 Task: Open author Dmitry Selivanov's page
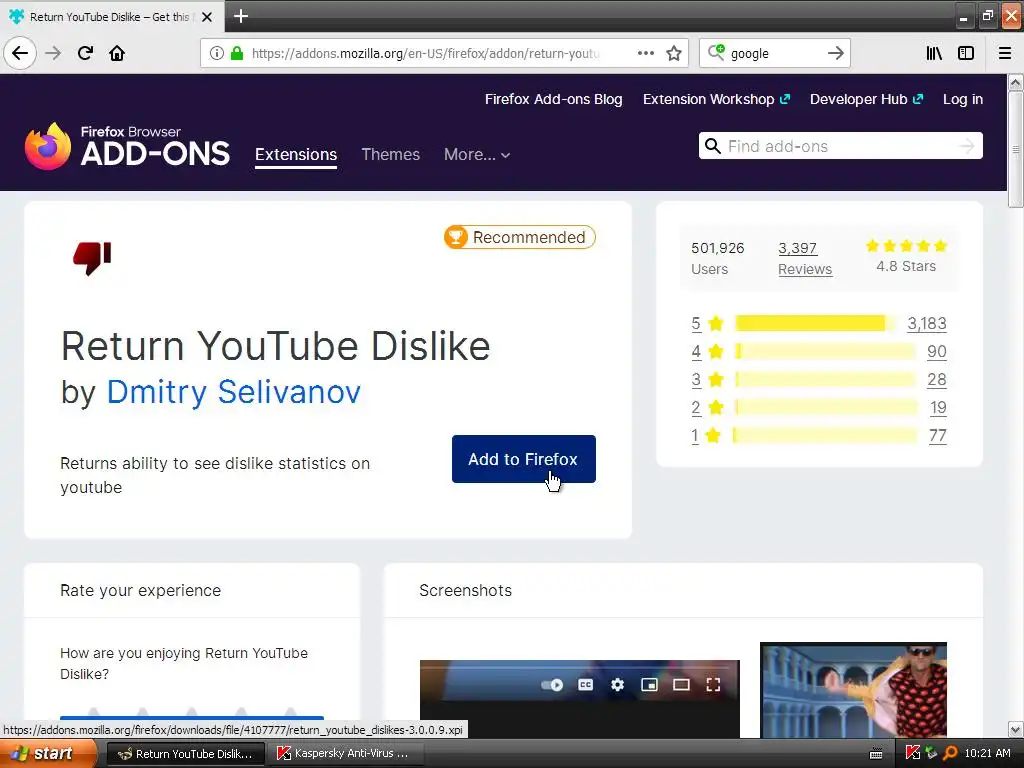(233, 392)
